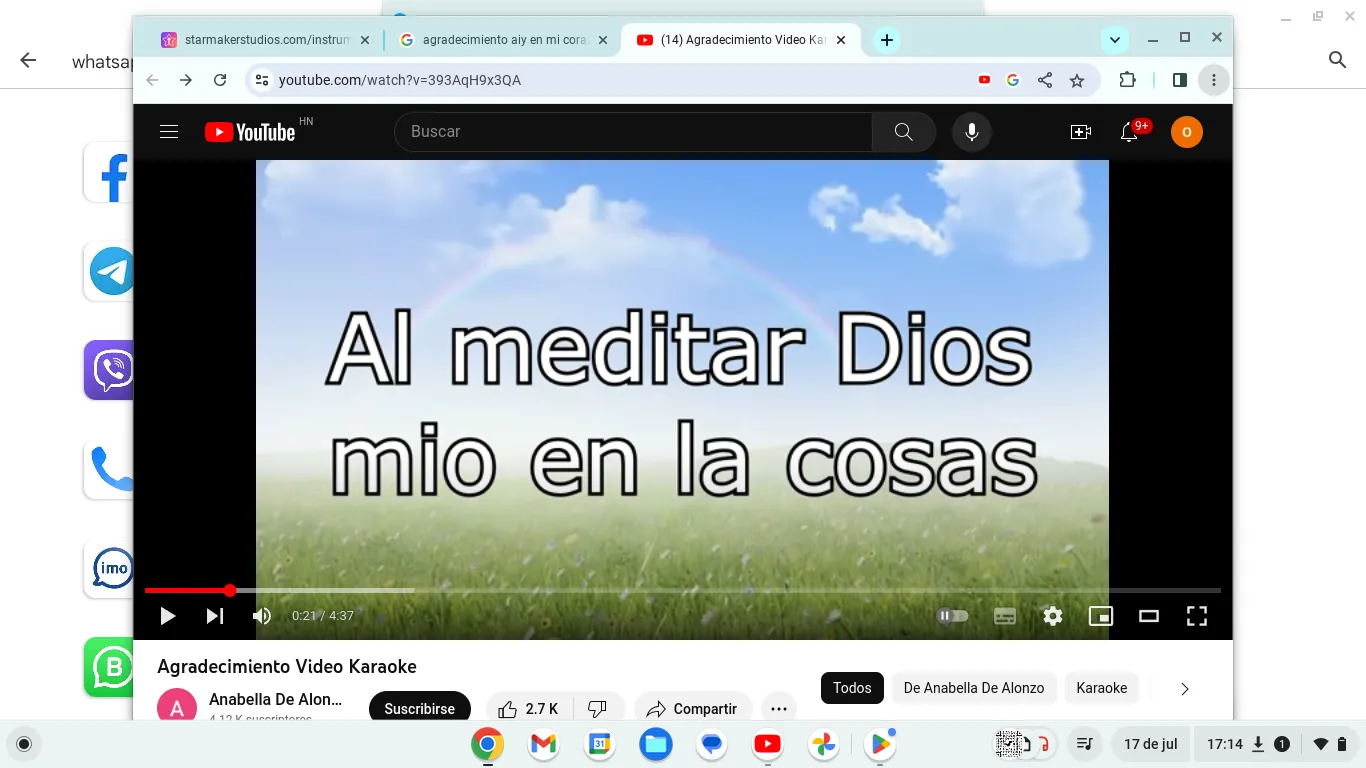Select the Karaoke filter chip
Viewport: 1366px width, 768px height.
1102,688
